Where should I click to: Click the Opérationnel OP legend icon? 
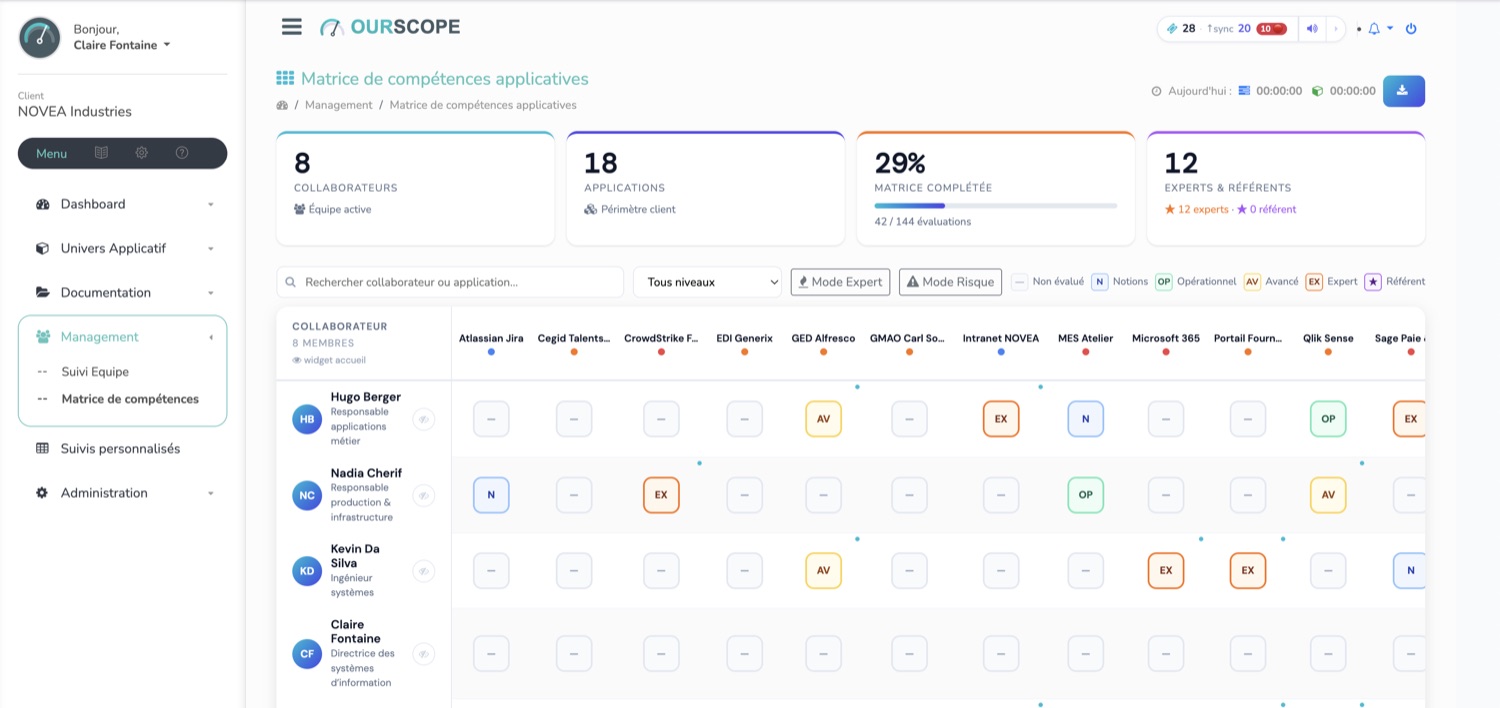coord(1164,282)
